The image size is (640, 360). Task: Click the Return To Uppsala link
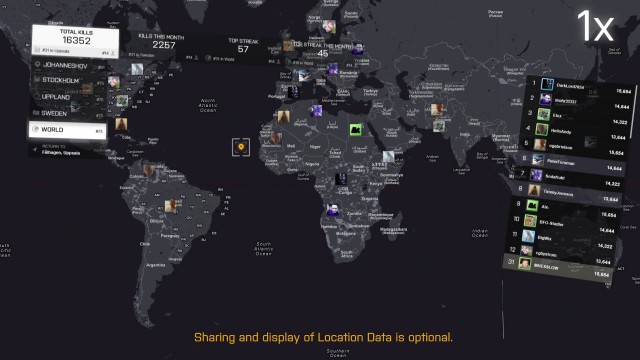(x=61, y=150)
